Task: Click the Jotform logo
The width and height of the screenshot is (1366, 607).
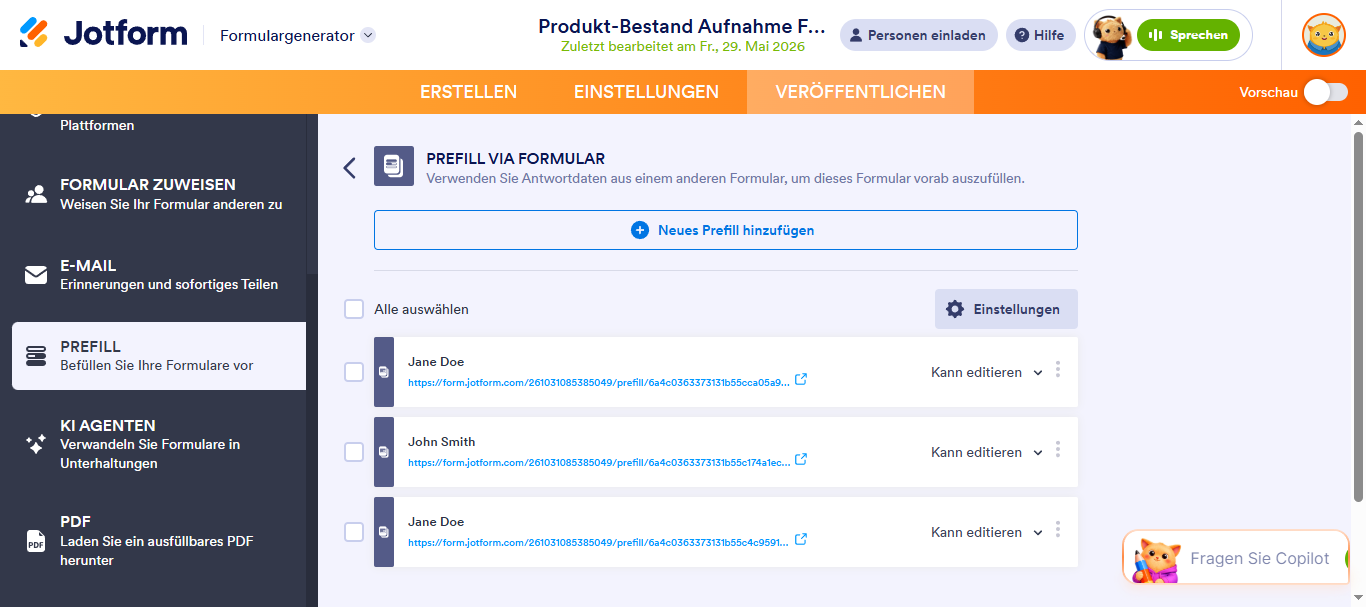Action: click(x=103, y=34)
